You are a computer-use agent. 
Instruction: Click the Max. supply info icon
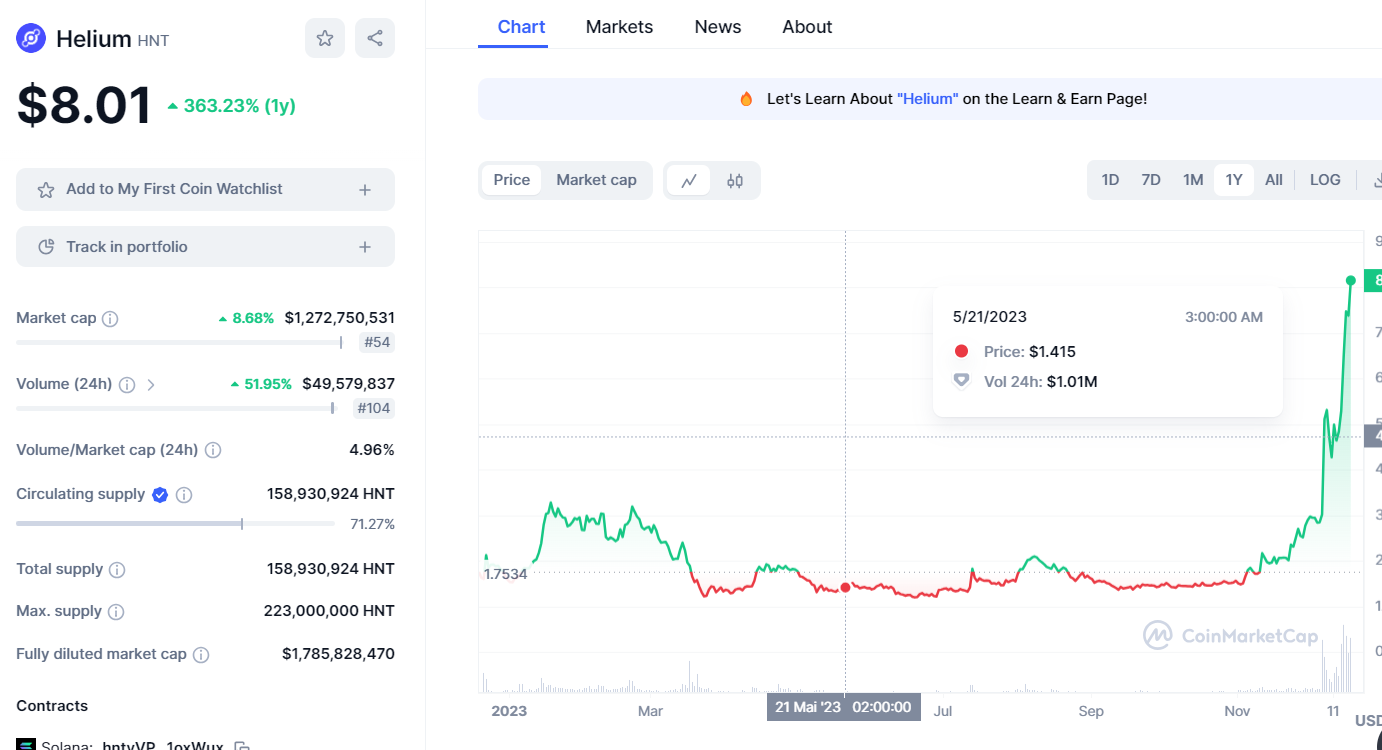(116, 611)
